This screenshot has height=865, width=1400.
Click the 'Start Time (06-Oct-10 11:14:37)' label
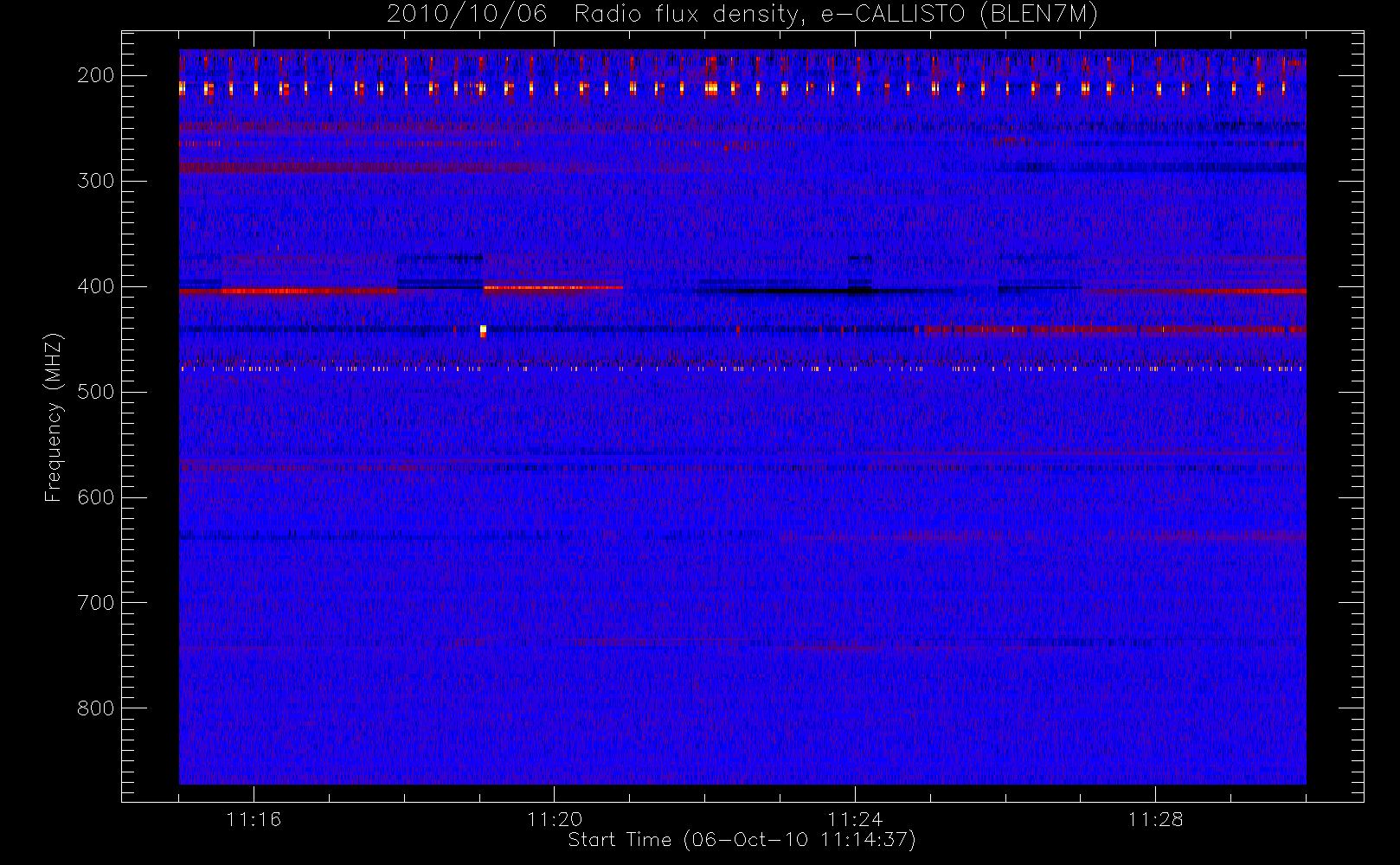pyautogui.click(x=742, y=840)
